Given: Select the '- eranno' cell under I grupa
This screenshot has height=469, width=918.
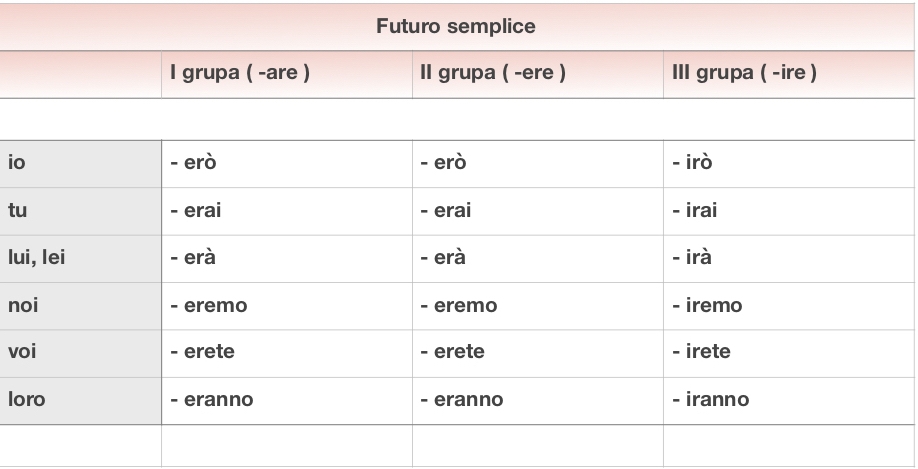Looking at the screenshot, I should (x=286, y=399).
